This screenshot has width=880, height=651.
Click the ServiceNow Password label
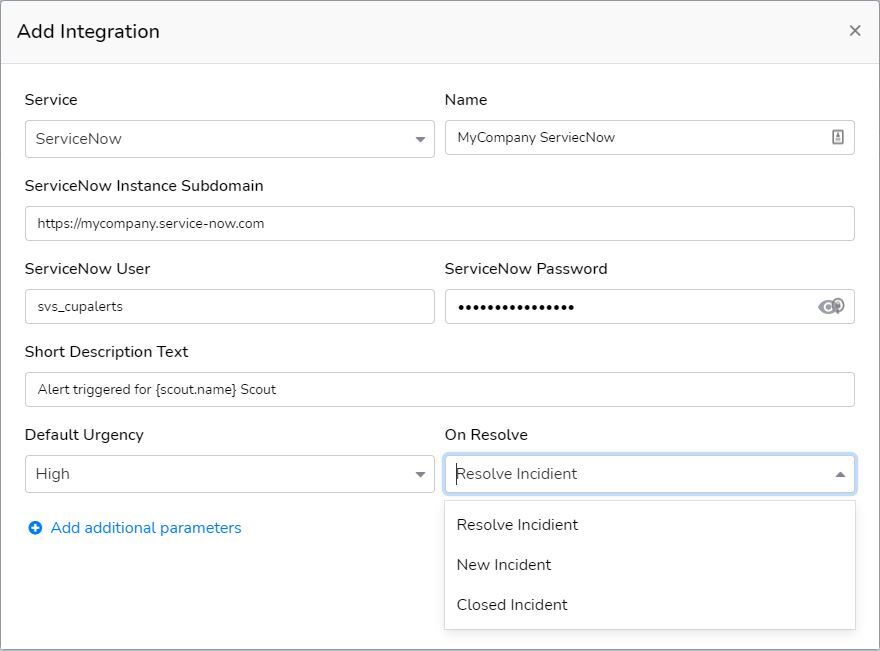pos(526,269)
